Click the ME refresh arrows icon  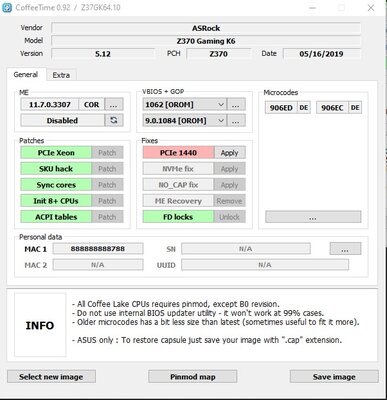[114, 120]
